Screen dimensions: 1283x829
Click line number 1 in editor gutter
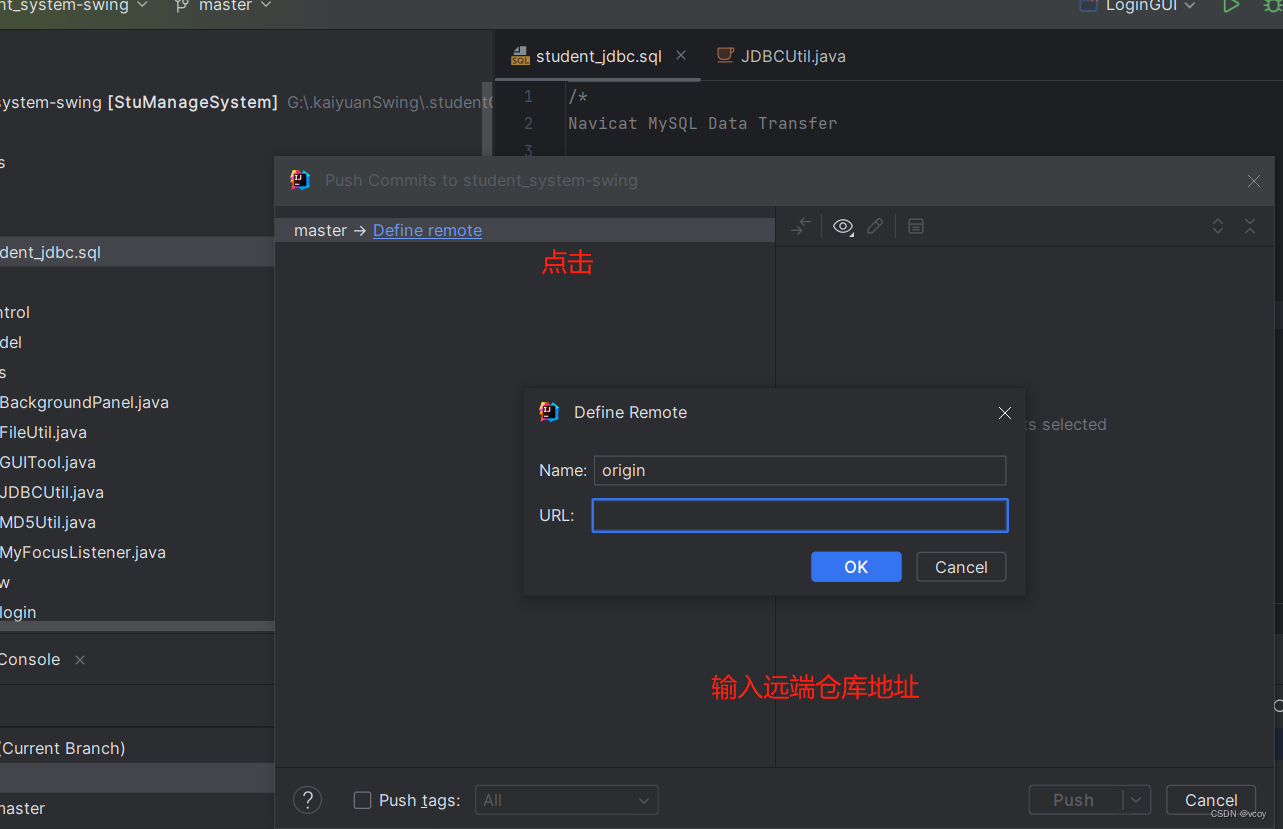[528, 96]
